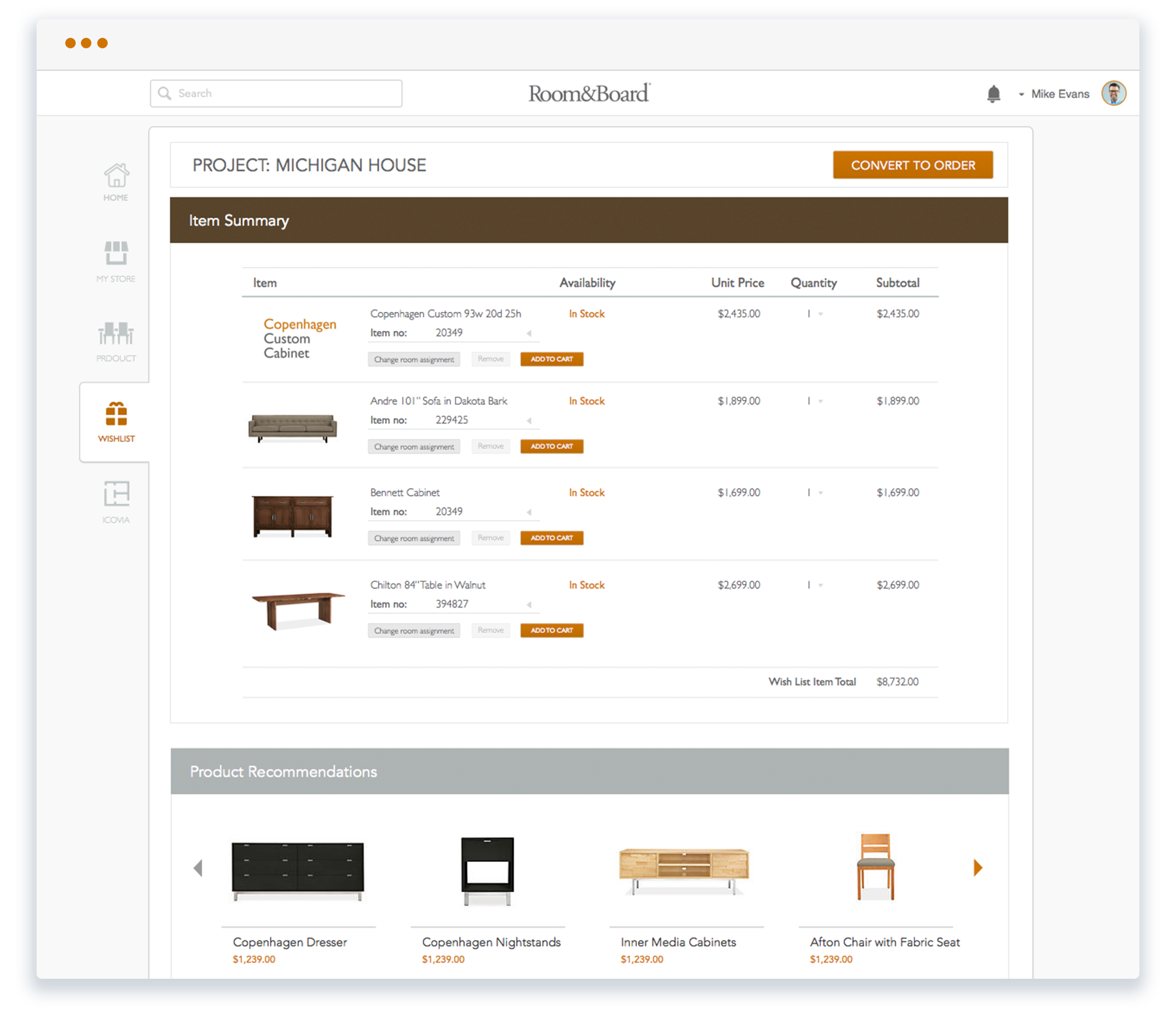1176x1012 pixels.
Task: Click the search magnifier icon
Action: point(165,93)
